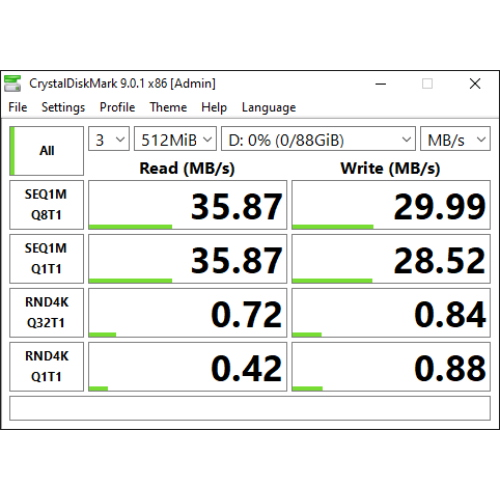Click the CrystalDiskMark app icon in title bar
Viewport: 500px width, 500px height.
coord(12,83)
